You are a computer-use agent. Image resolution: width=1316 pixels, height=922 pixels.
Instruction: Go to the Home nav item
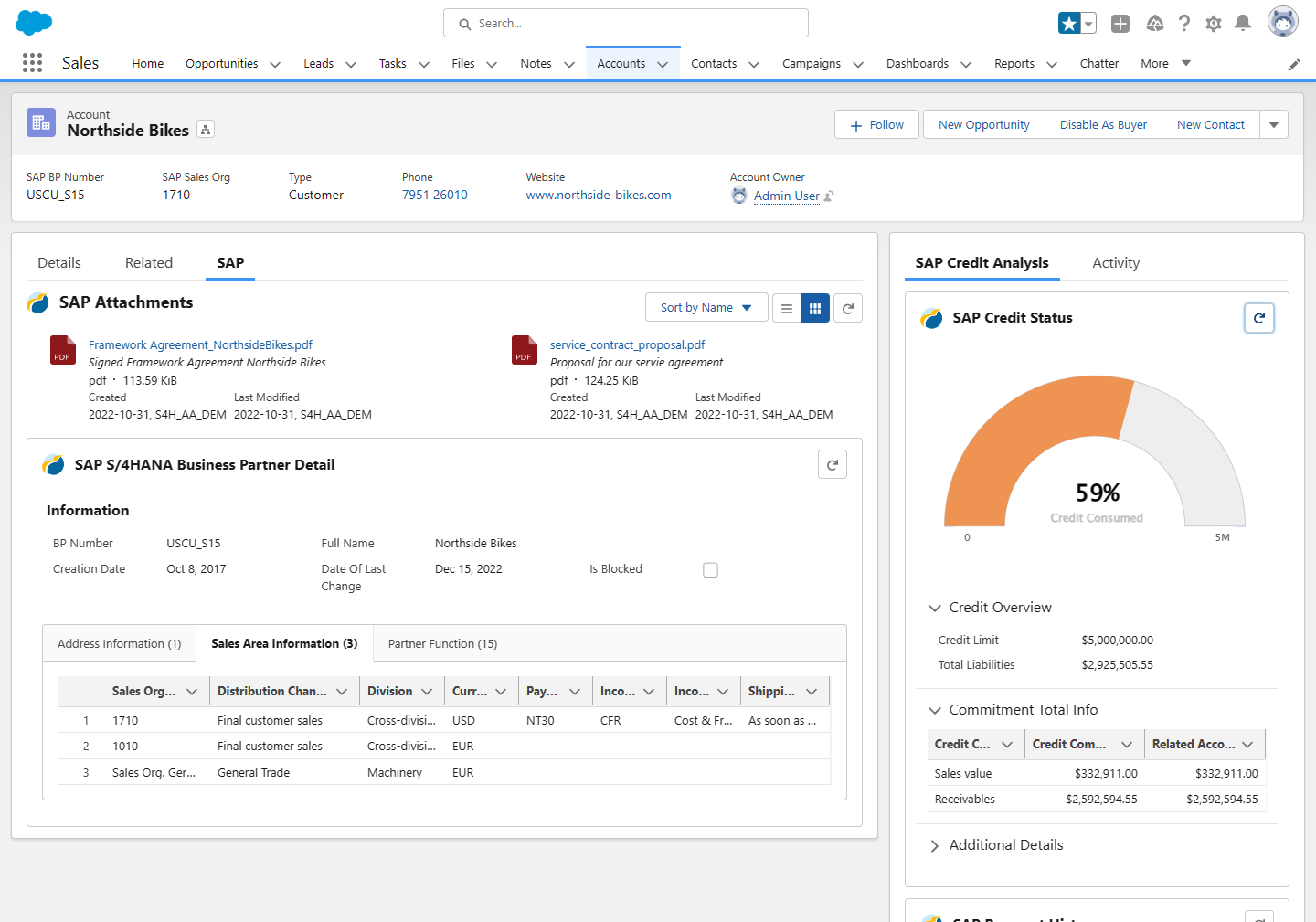coord(148,63)
